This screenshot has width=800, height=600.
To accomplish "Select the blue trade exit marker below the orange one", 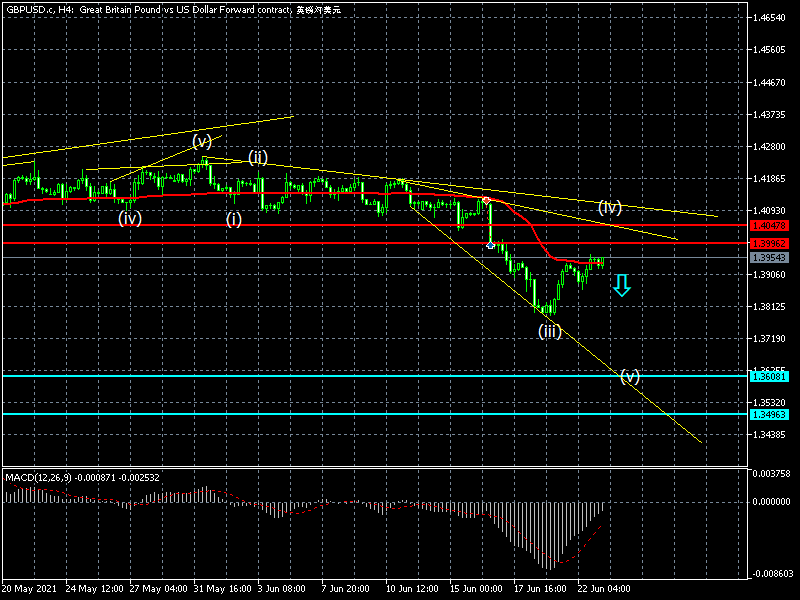I will 490,245.
